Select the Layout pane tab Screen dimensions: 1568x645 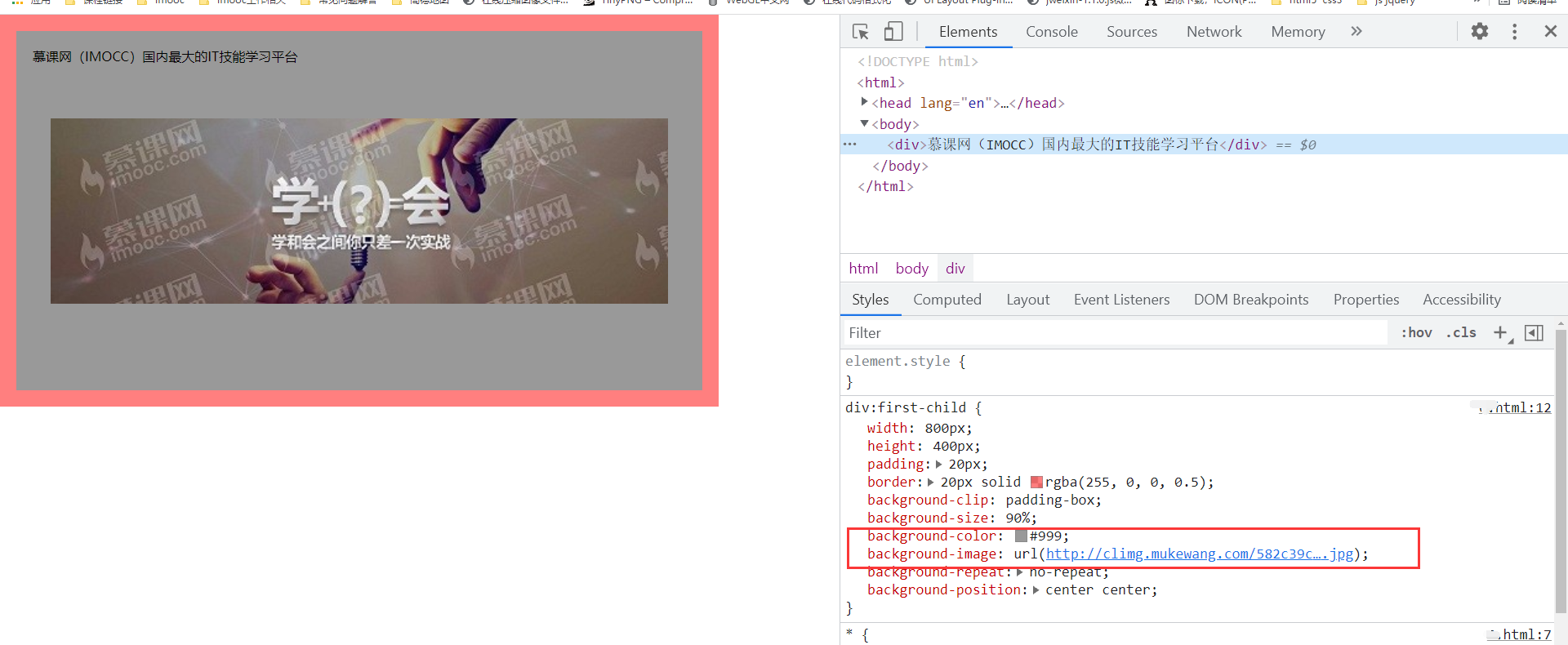(1027, 300)
